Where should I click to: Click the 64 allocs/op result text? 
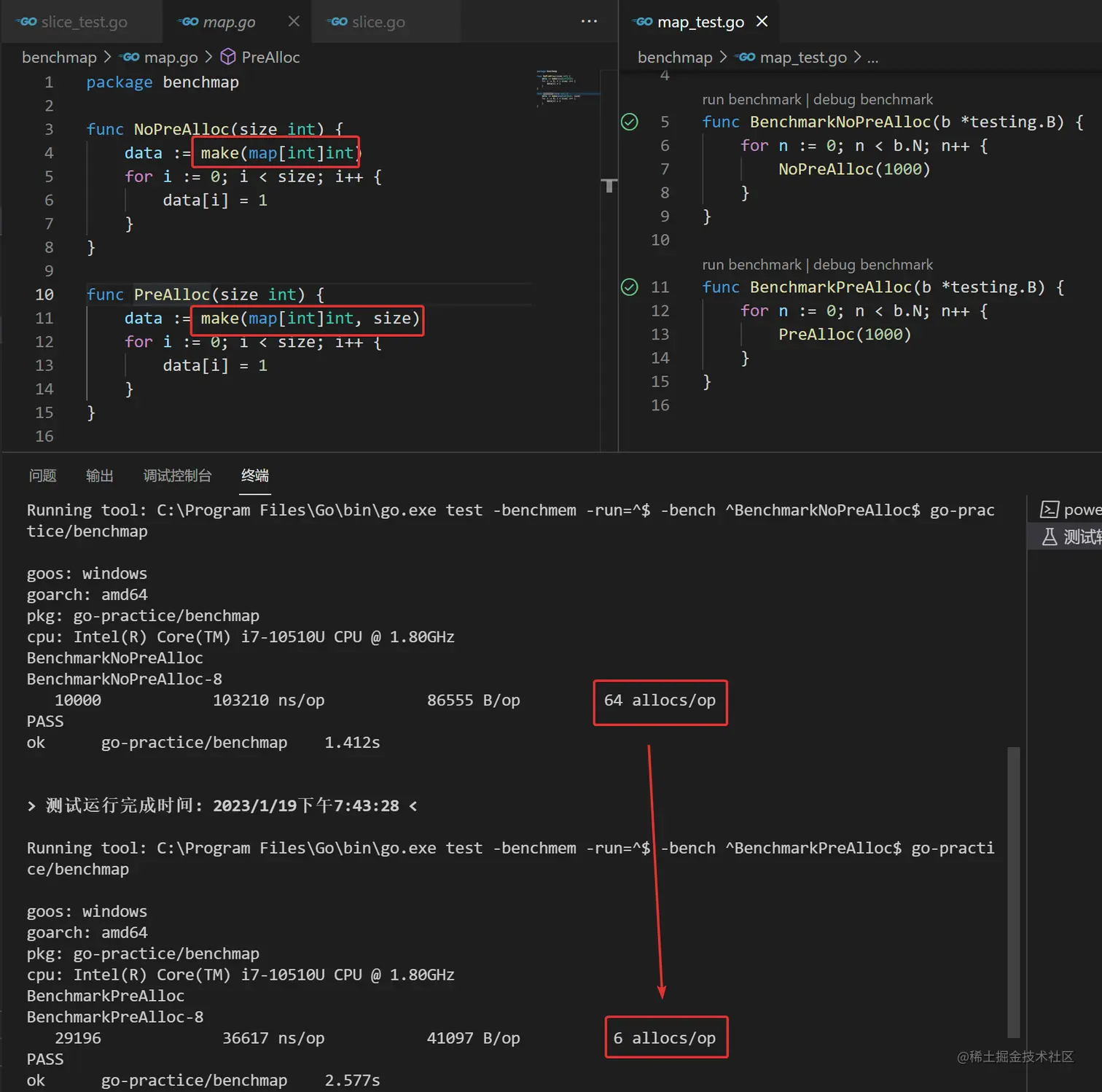point(660,701)
